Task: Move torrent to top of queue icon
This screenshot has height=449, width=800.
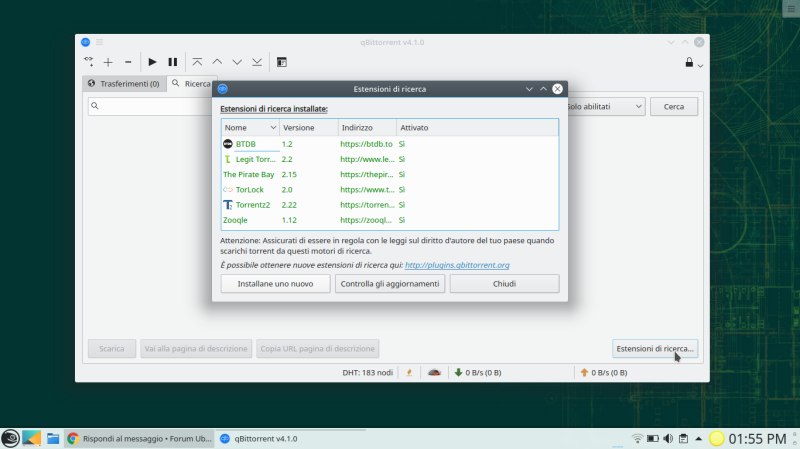Action: 197,62
